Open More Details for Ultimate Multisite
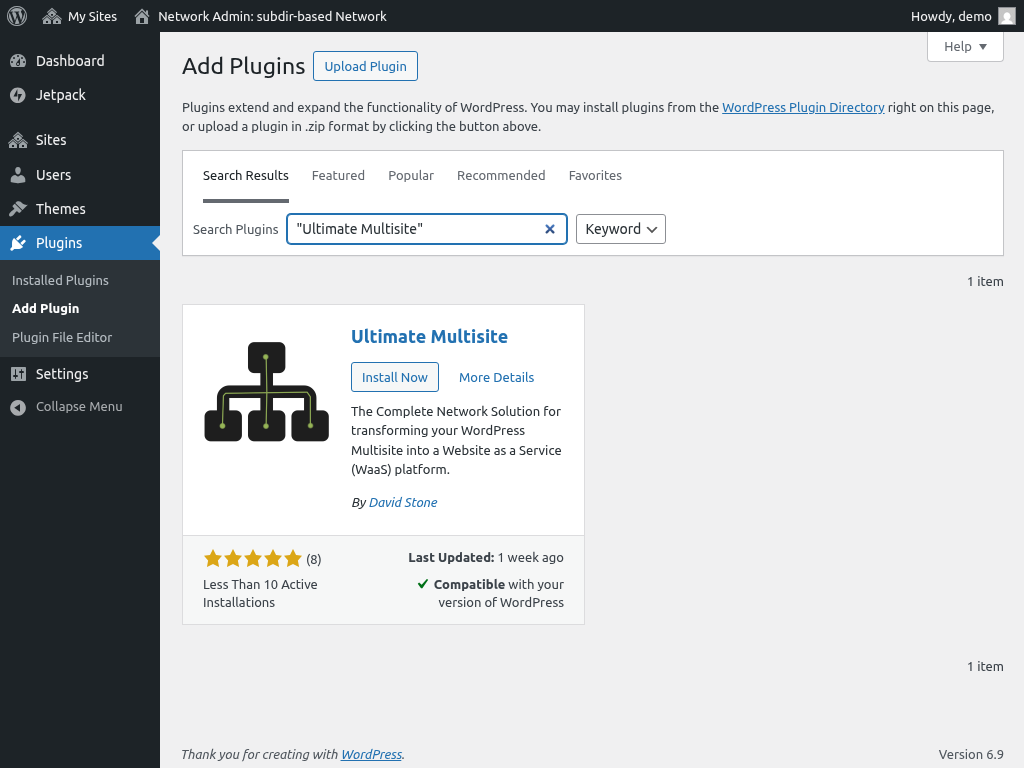 [496, 377]
